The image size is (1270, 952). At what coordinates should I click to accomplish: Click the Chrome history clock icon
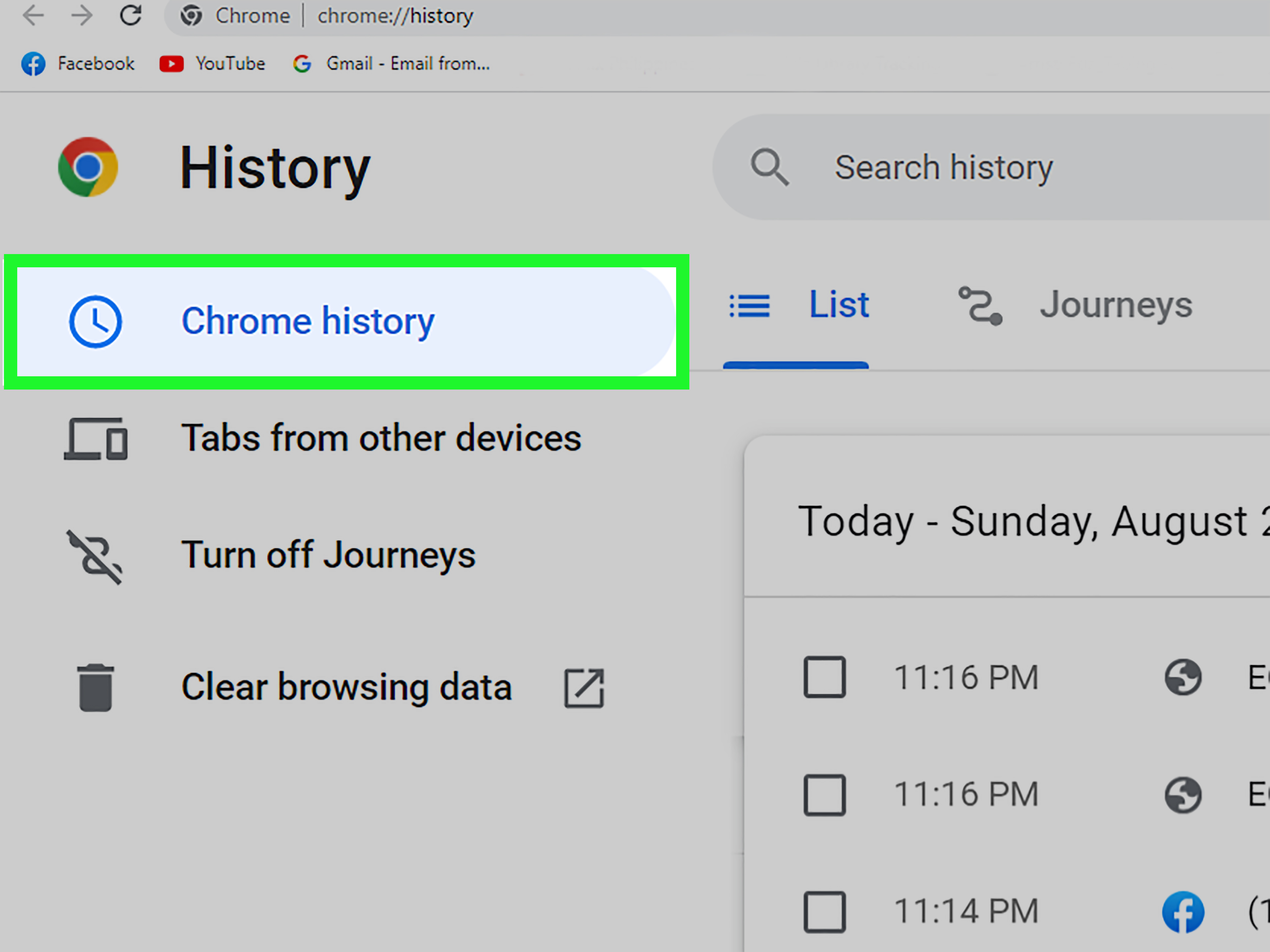click(x=95, y=320)
